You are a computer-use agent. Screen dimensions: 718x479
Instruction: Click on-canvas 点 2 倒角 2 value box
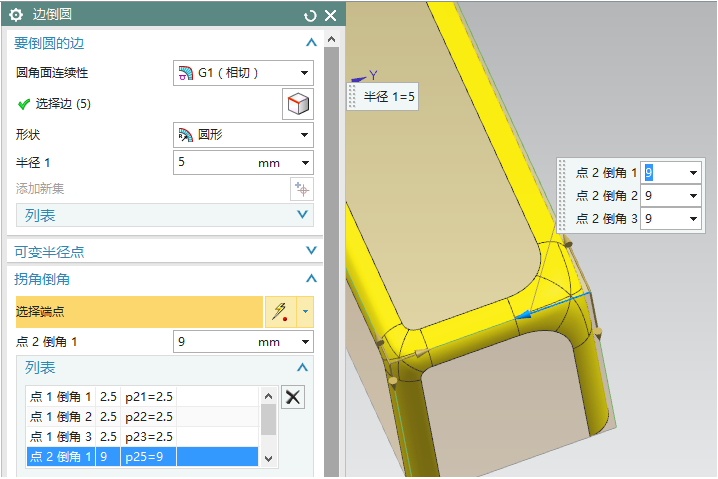[662, 195]
